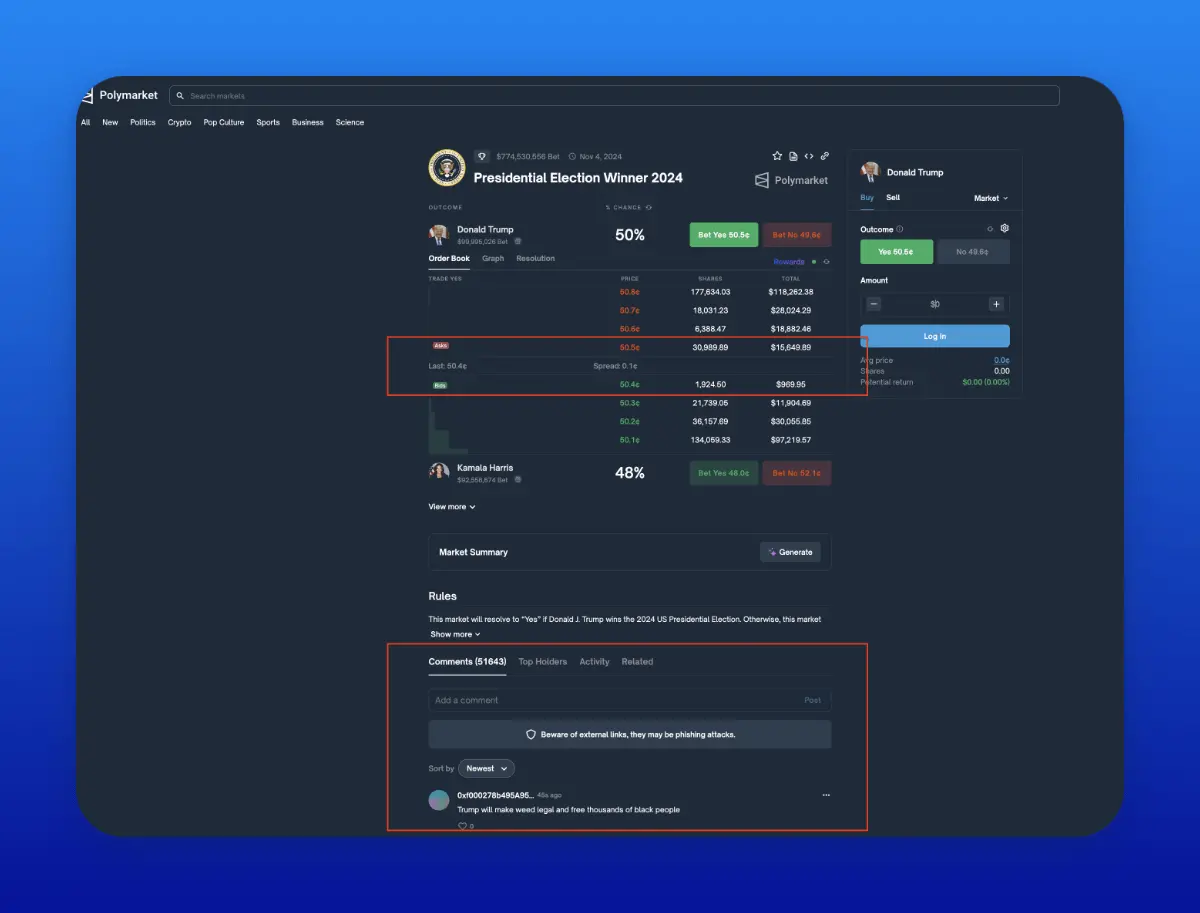
Task: Click the embed code icon beside the title
Action: tap(809, 156)
